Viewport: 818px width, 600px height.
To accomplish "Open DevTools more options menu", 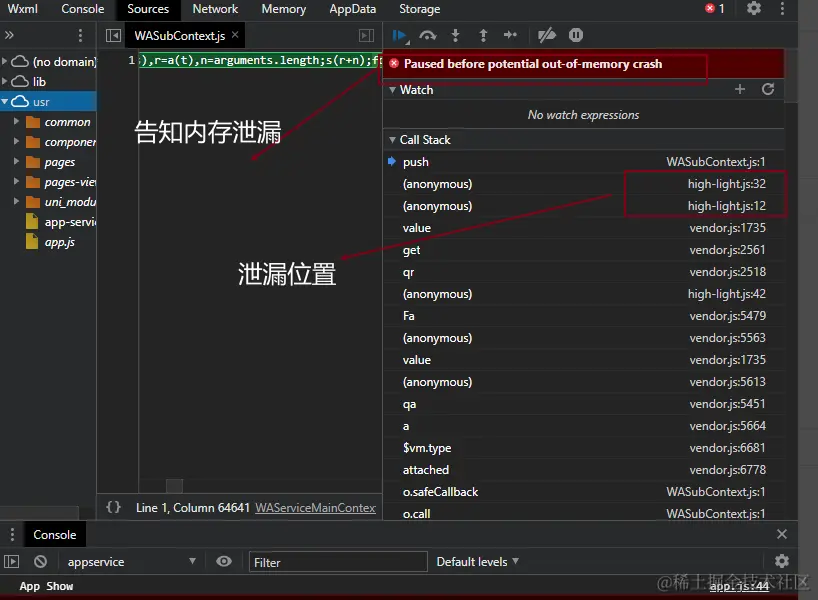I will pos(782,8).
